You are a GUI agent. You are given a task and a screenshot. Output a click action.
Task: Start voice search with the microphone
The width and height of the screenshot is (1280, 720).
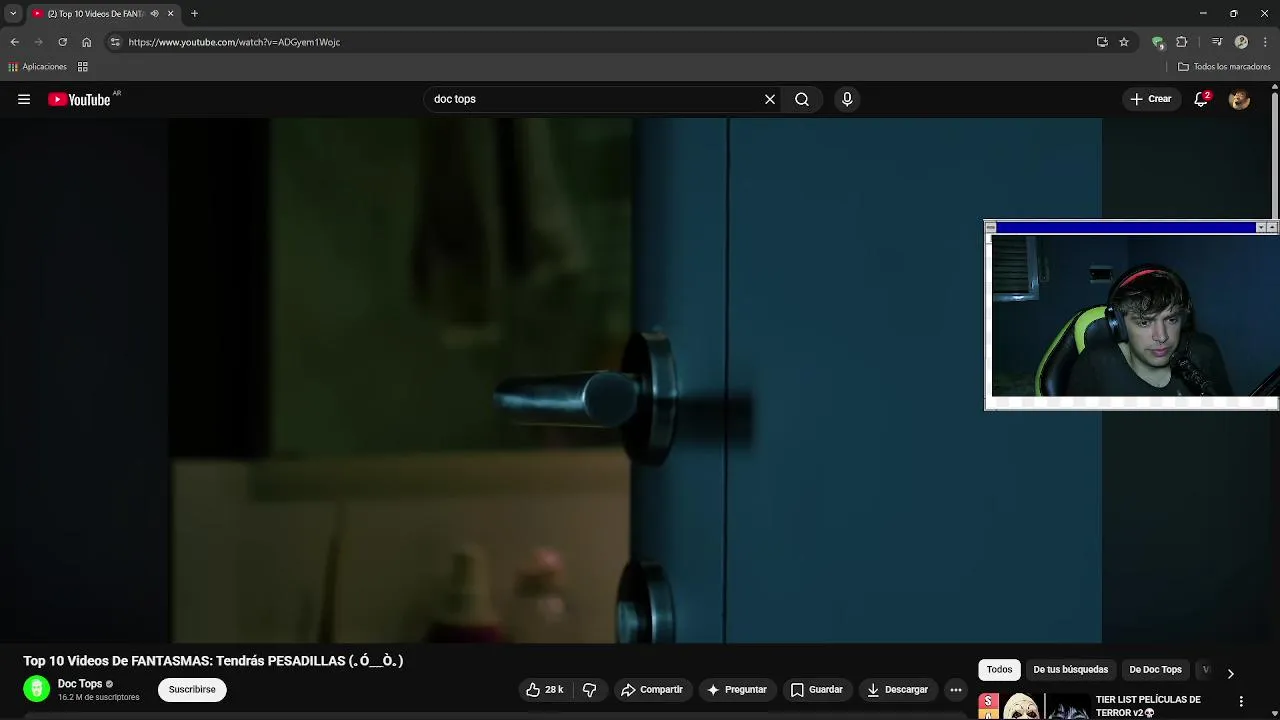pyautogui.click(x=847, y=99)
